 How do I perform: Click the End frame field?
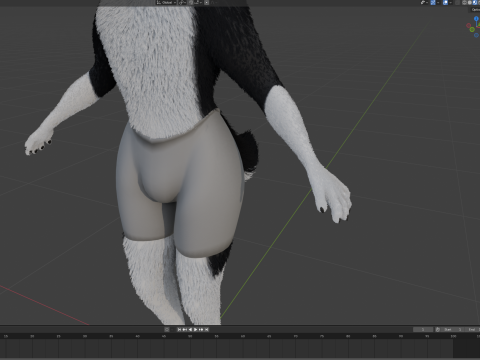pyautogui.click(x=472, y=329)
